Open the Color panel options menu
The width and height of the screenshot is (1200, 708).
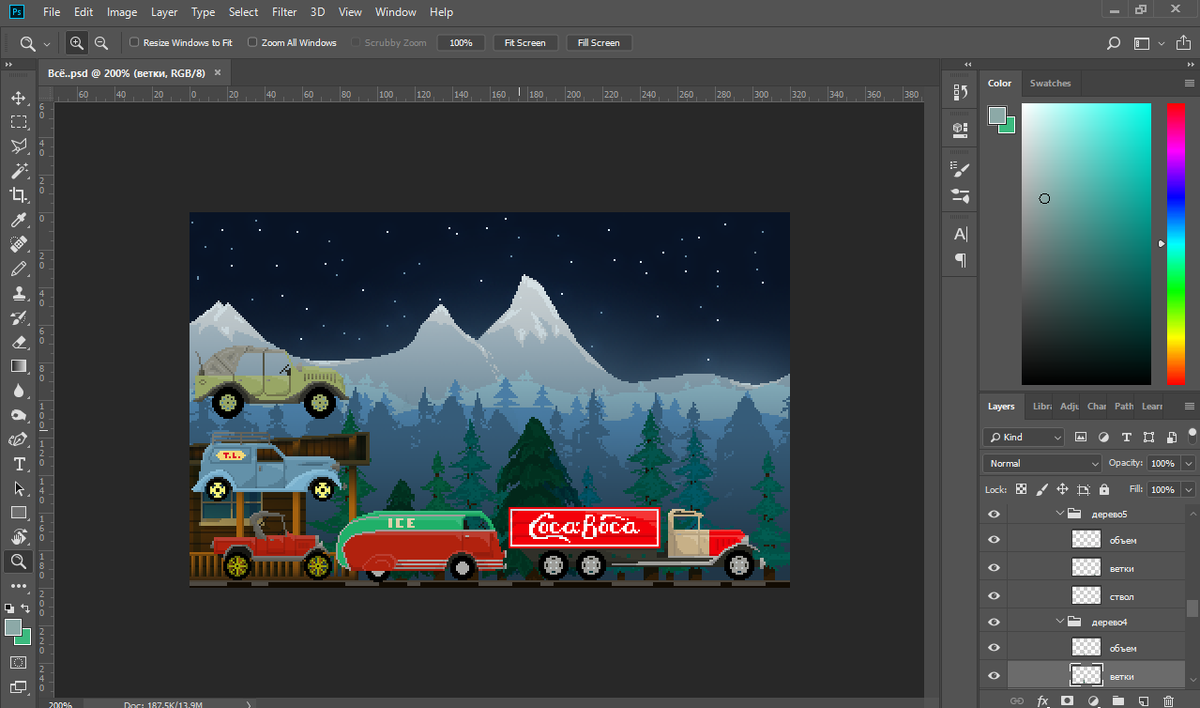(x=1188, y=83)
